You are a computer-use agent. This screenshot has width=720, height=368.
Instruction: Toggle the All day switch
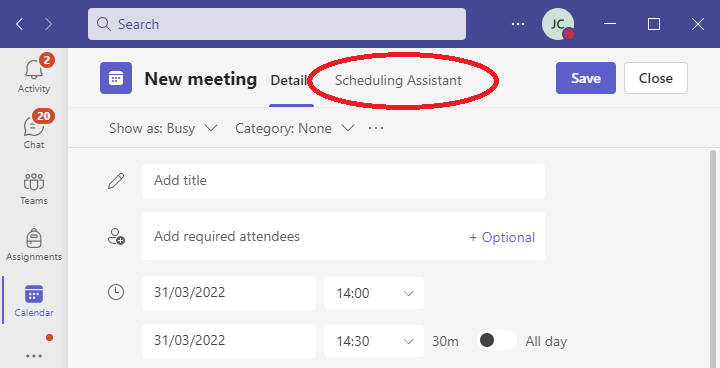pos(497,340)
